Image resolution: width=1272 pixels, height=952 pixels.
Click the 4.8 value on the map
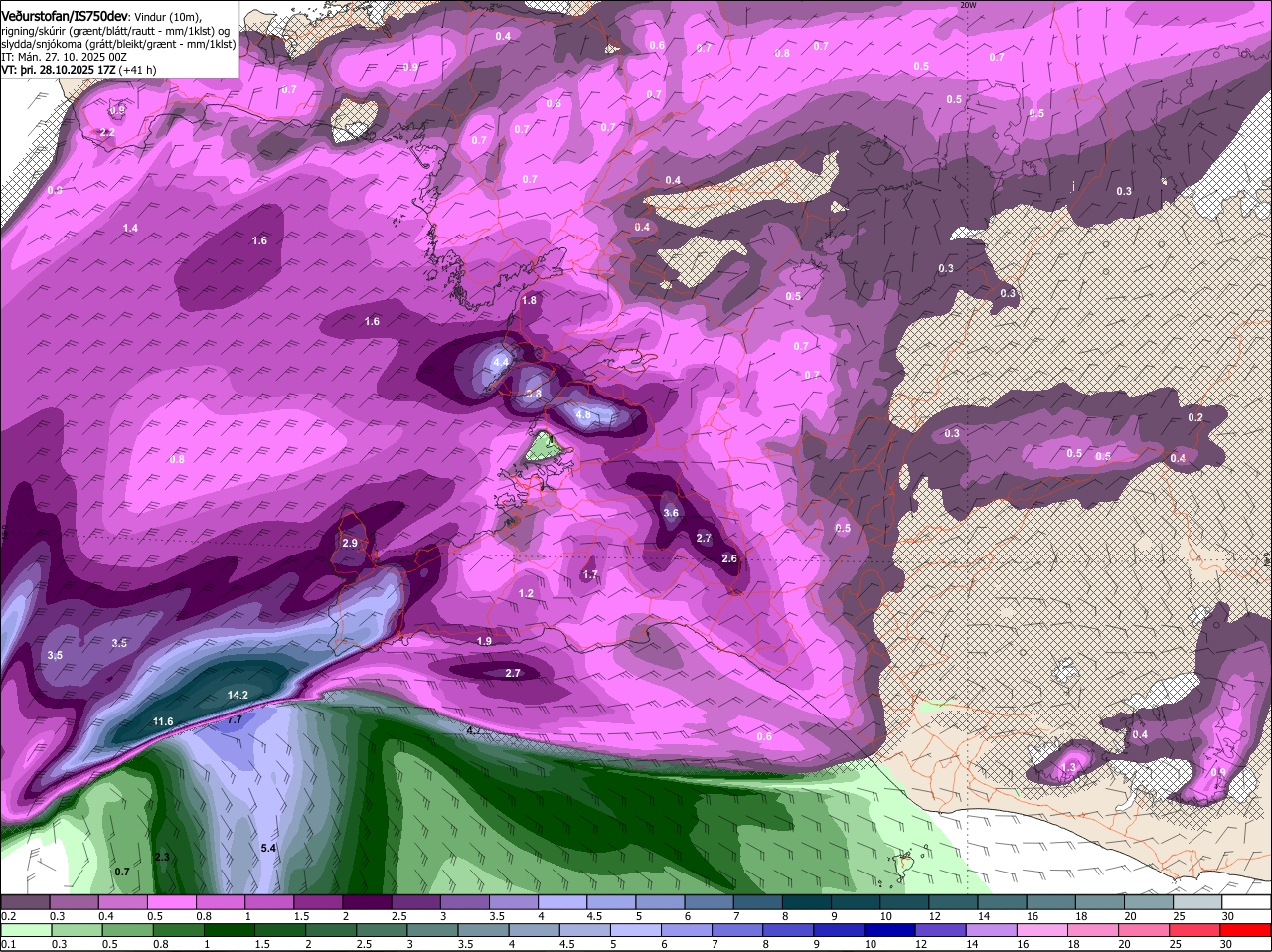[x=583, y=414]
